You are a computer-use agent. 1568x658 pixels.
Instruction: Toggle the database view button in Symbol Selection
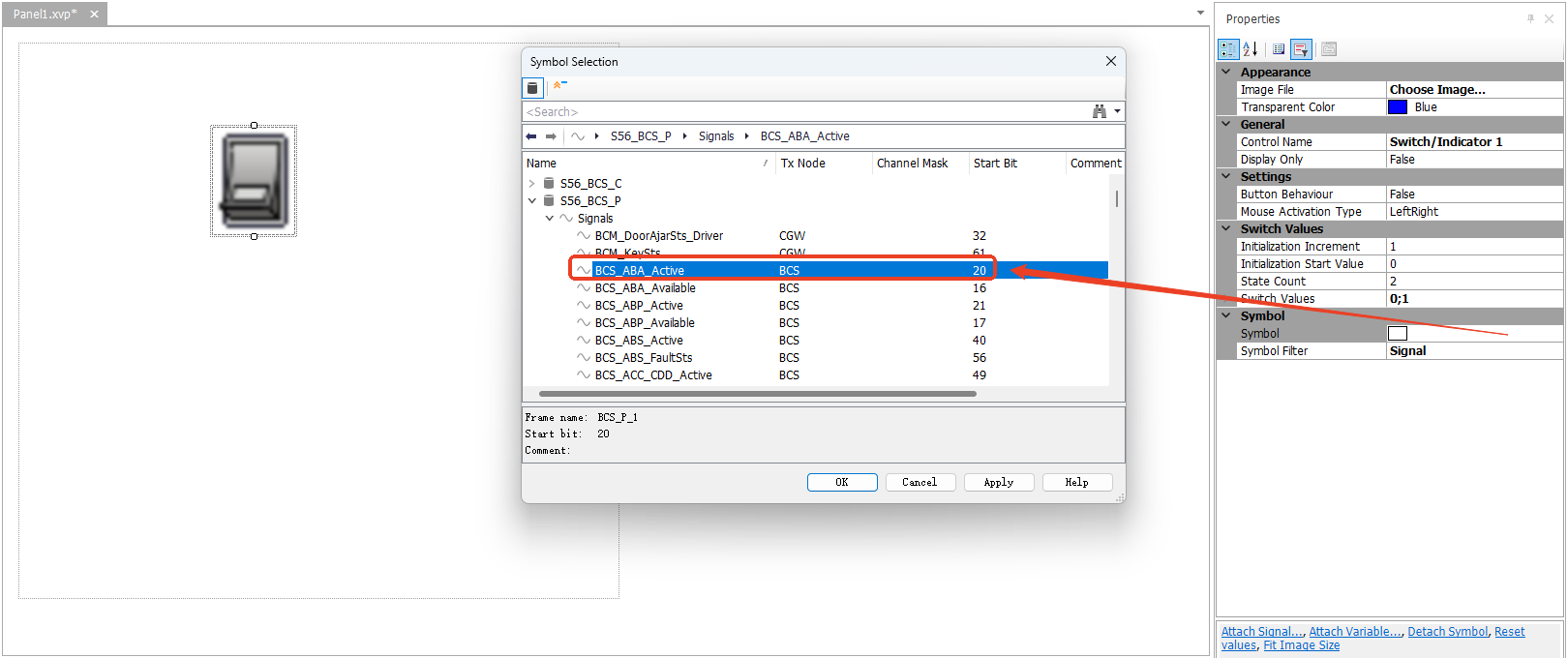pos(532,88)
